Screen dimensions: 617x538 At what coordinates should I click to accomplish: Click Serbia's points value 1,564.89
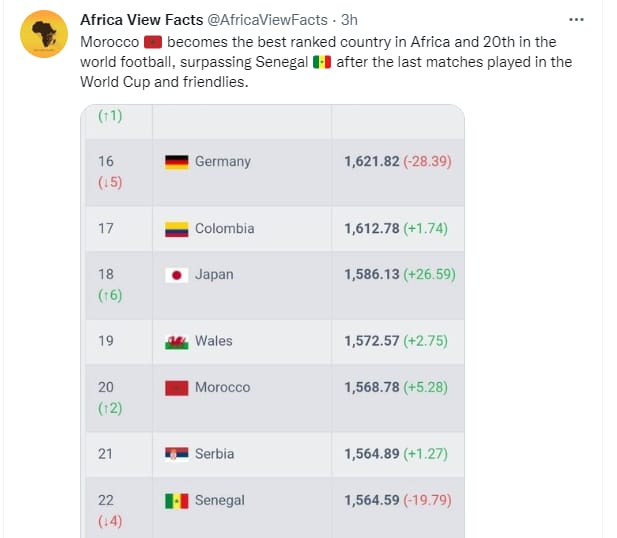372,454
